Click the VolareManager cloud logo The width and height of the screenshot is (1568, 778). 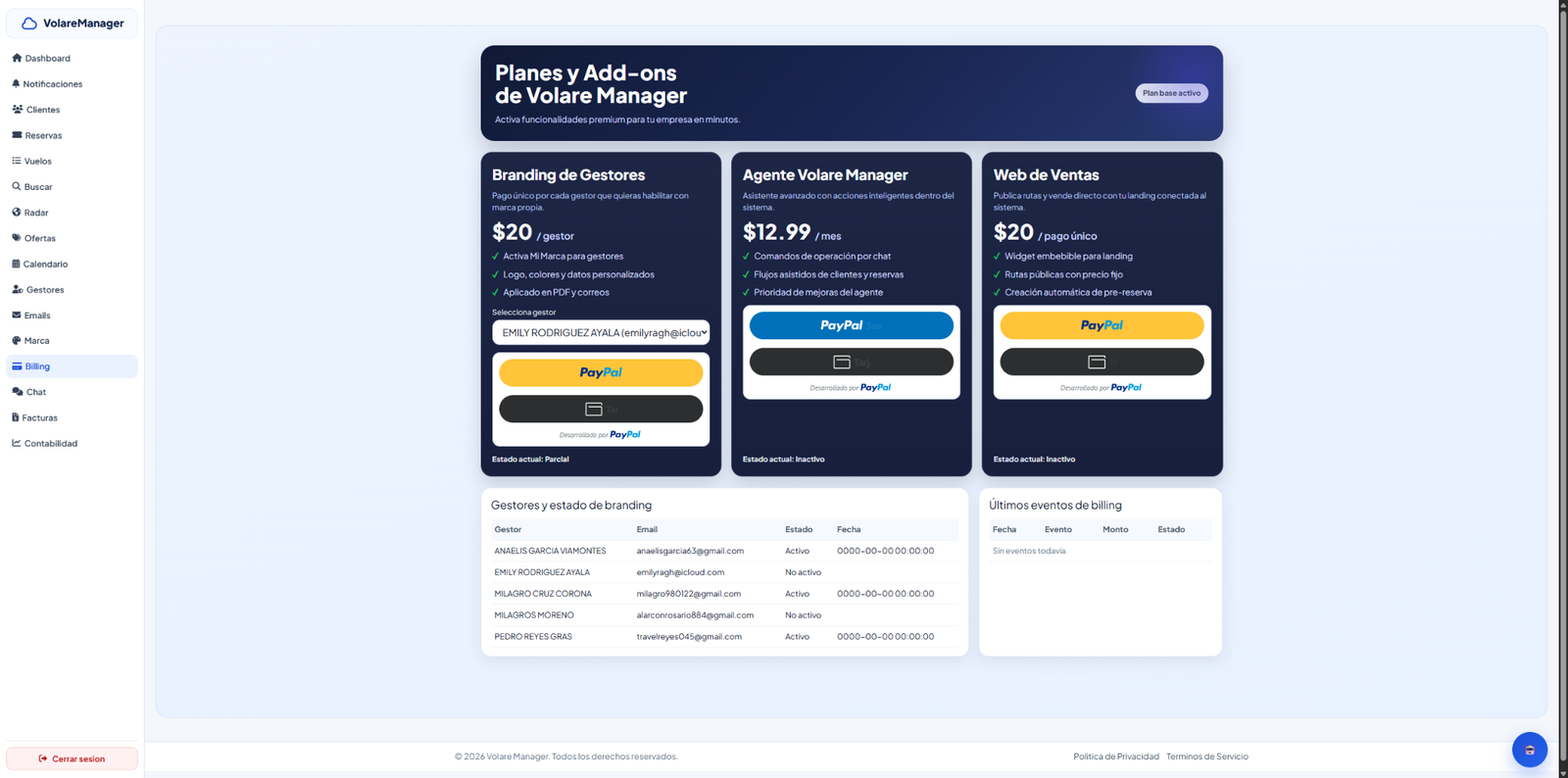click(29, 23)
